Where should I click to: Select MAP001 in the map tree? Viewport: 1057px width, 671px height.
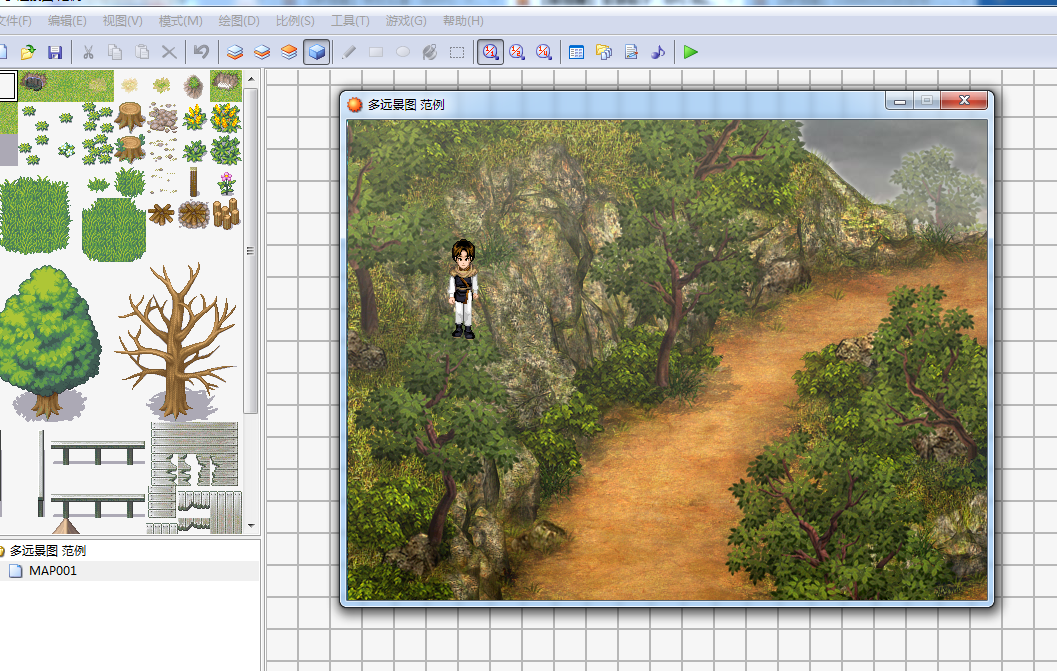click(x=53, y=571)
